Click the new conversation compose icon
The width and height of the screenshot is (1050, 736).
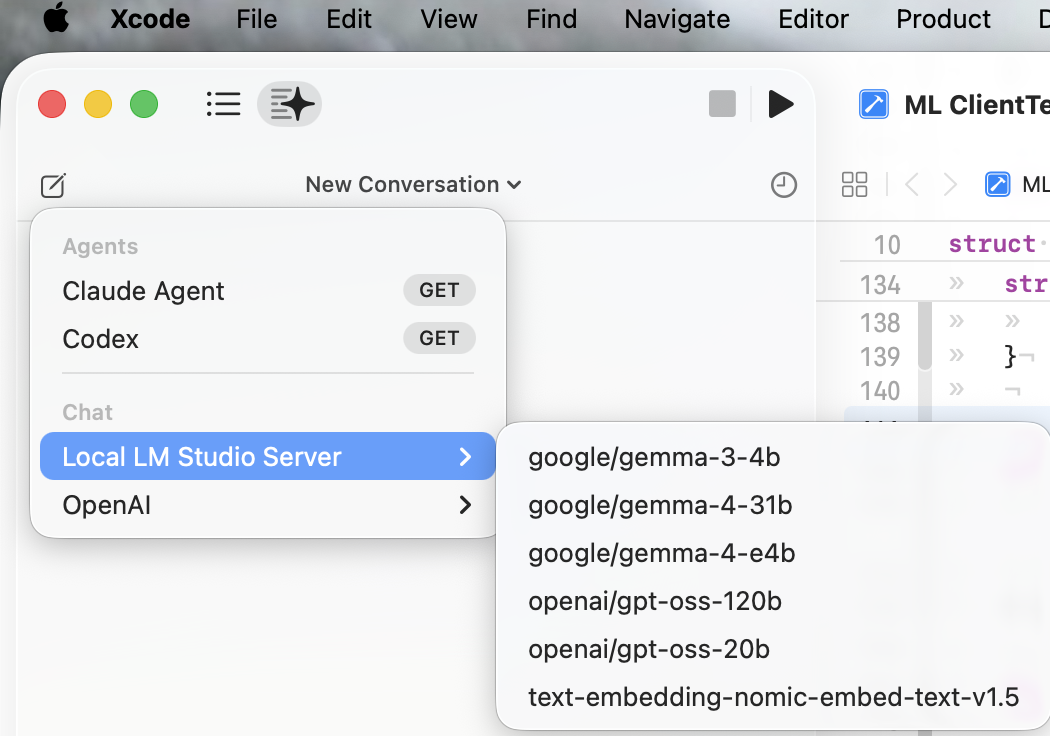click(x=53, y=185)
